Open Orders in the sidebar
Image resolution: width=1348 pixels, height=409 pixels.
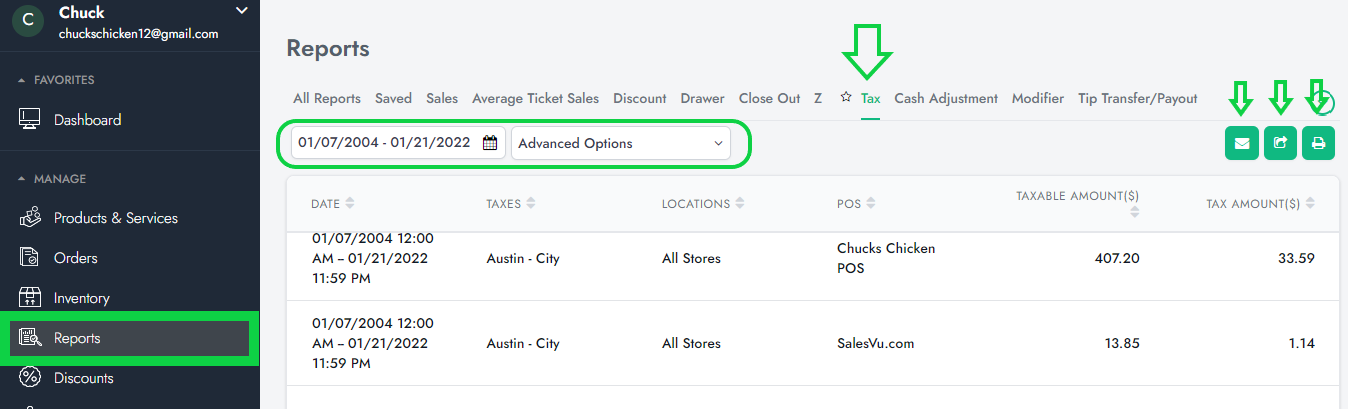click(75, 258)
